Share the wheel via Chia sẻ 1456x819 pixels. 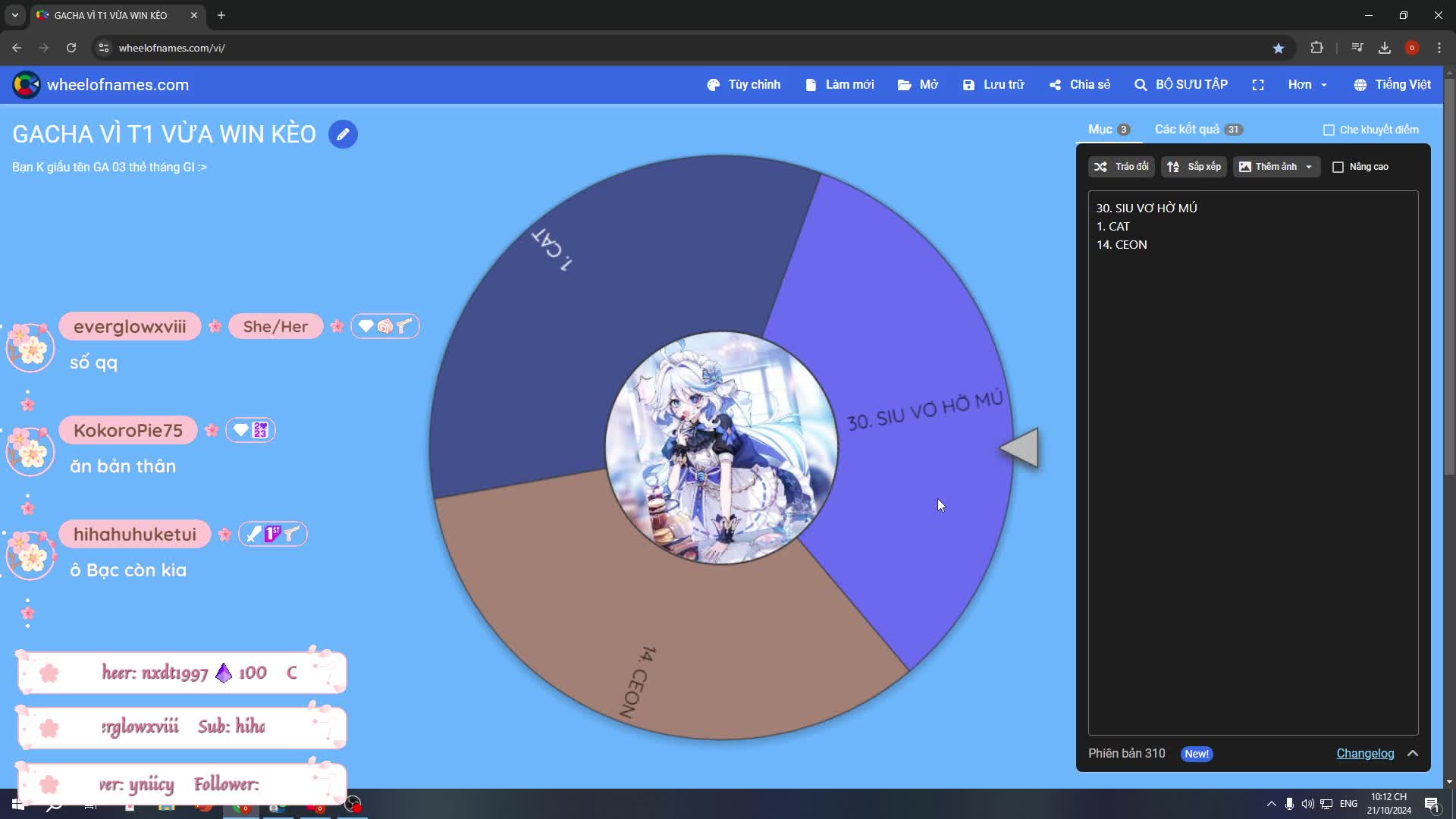coord(1080,85)
